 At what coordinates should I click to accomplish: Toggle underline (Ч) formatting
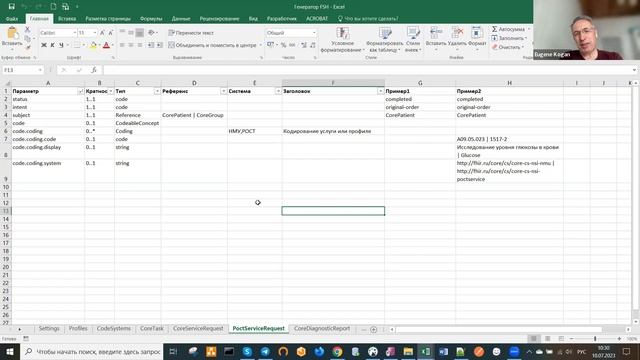(61, 45)
